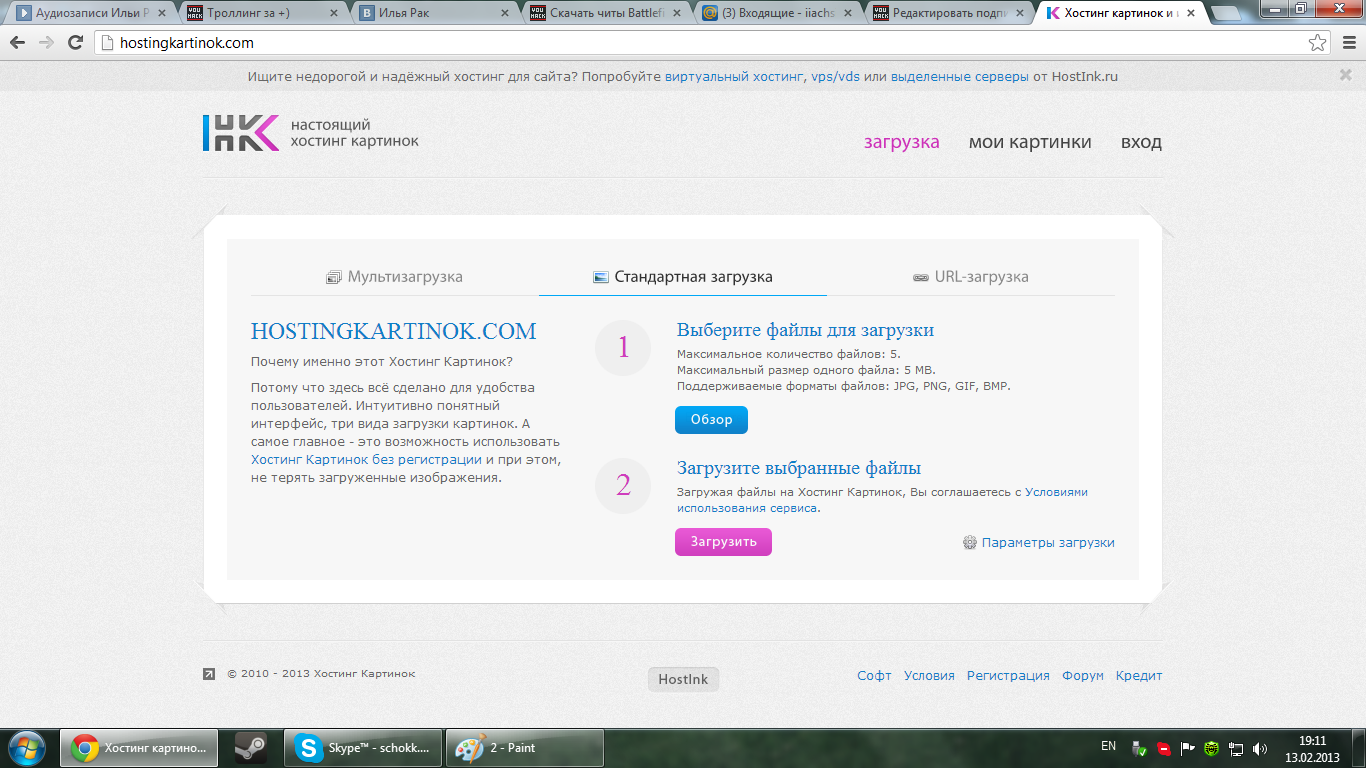This screenshot has width=1366, height=768.
Task: Follow the виртуальный хостинг banner link
Action: 734,76
